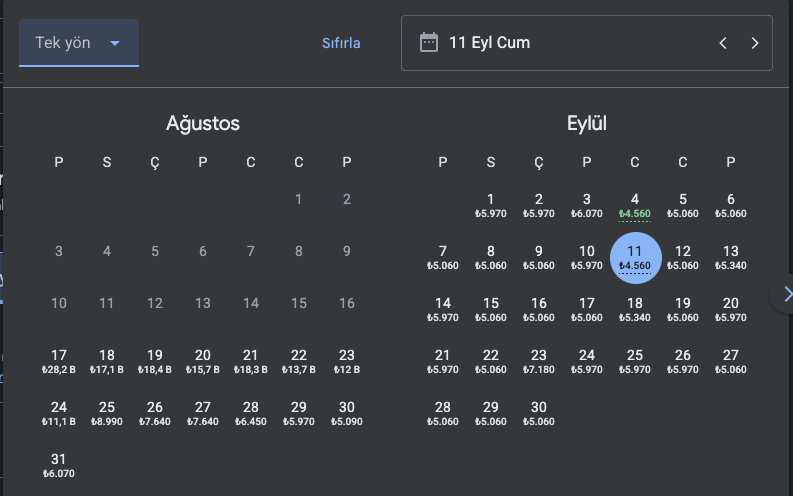Image resolution: width=793 pixels, height=496 pixels.
Task: Select August 24 priced ₺11,1 B
Action: [x=59, y=414]
